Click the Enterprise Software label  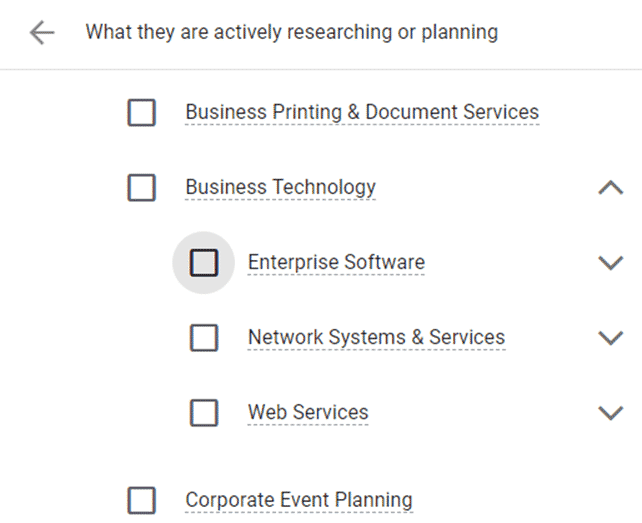[336, 263]
